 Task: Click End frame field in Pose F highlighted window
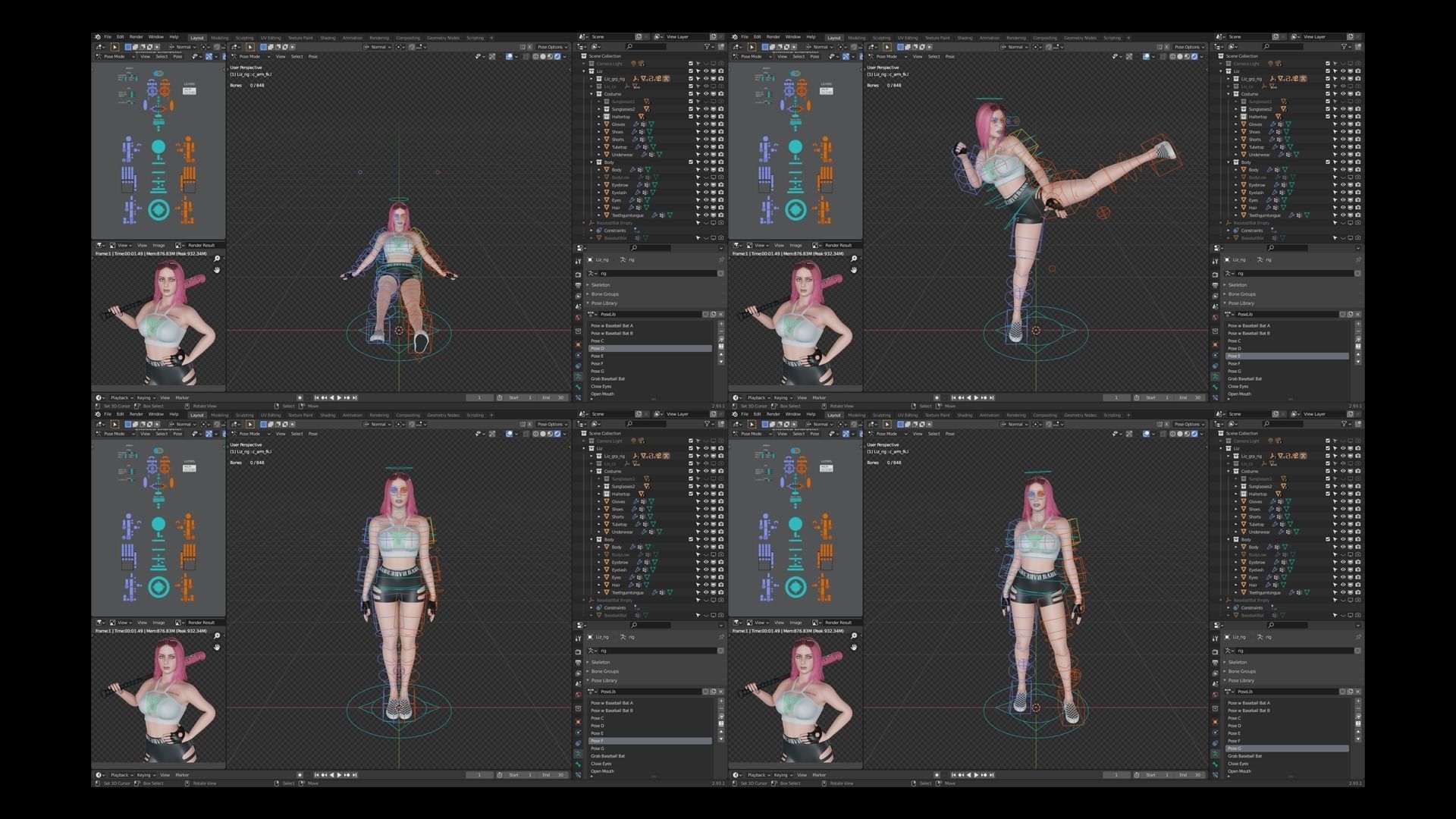[x=554, y=775]
